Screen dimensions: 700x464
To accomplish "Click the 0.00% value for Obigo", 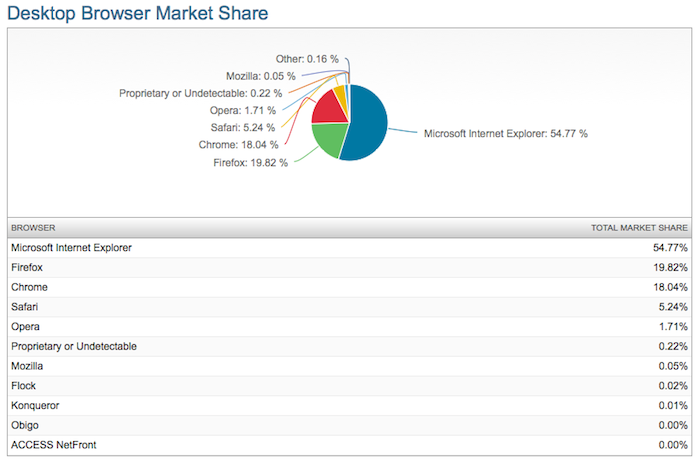I will coord(673,425).
